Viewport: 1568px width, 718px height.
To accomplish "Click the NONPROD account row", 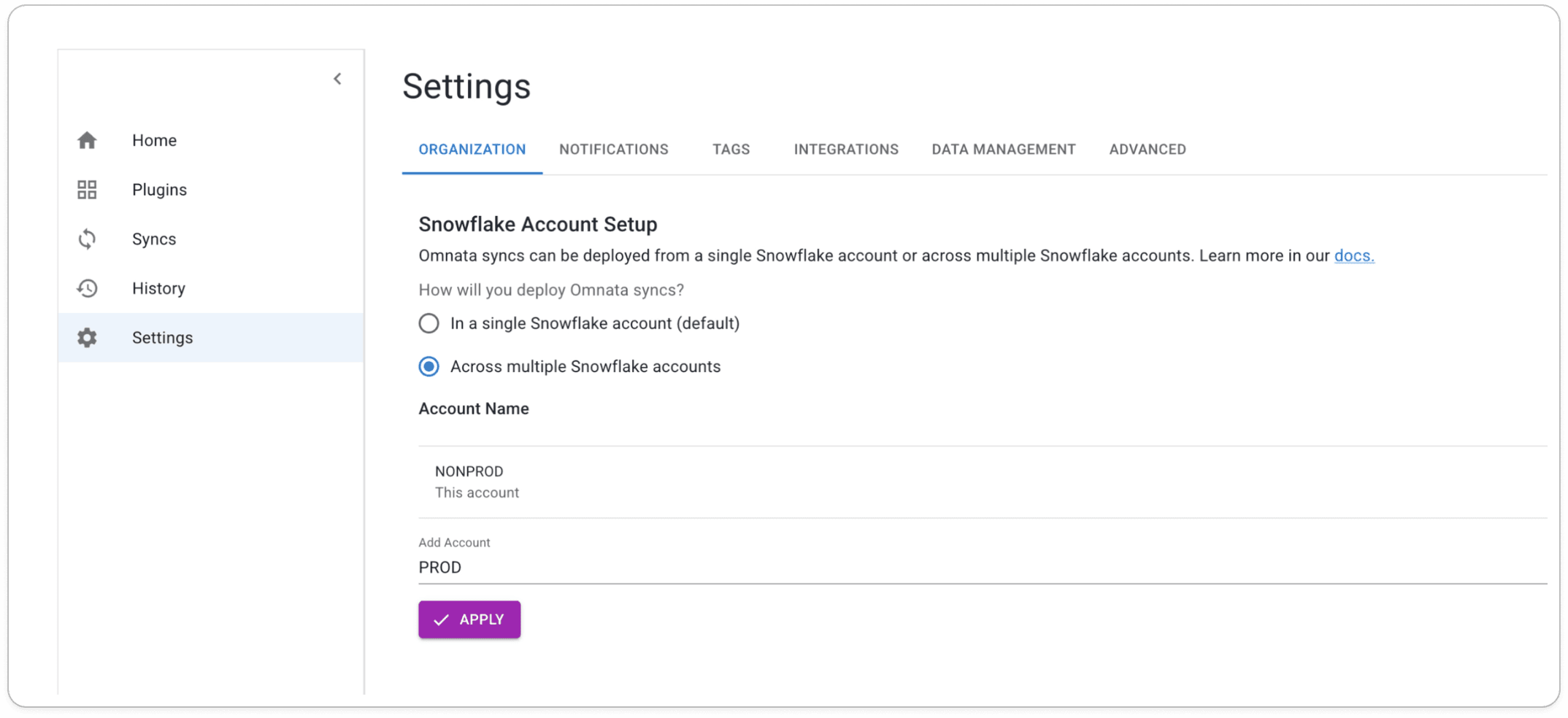I will 983,482.
